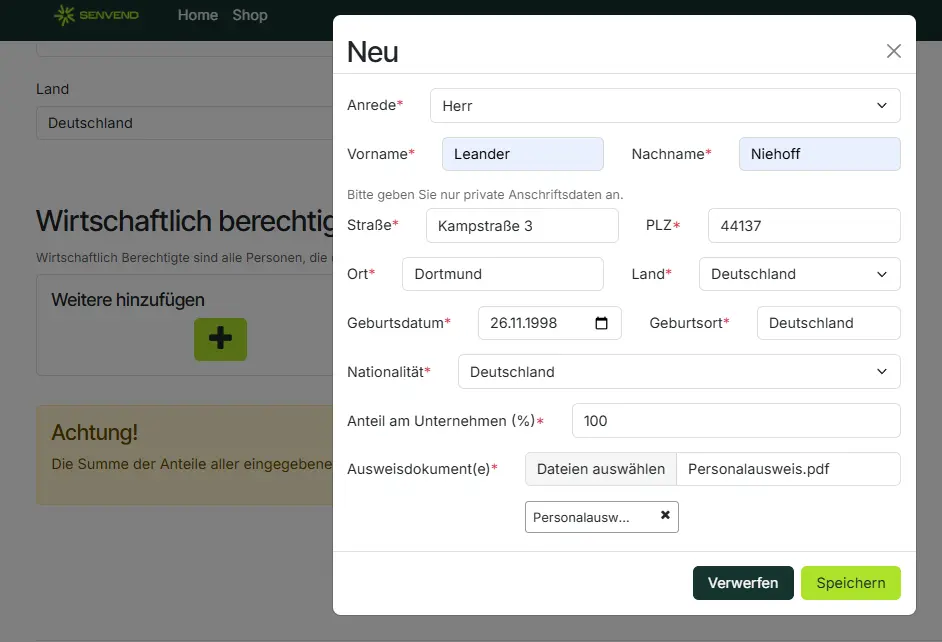Edit the Ort field Dortmund

pyautogui.click(x=503, y=274)
